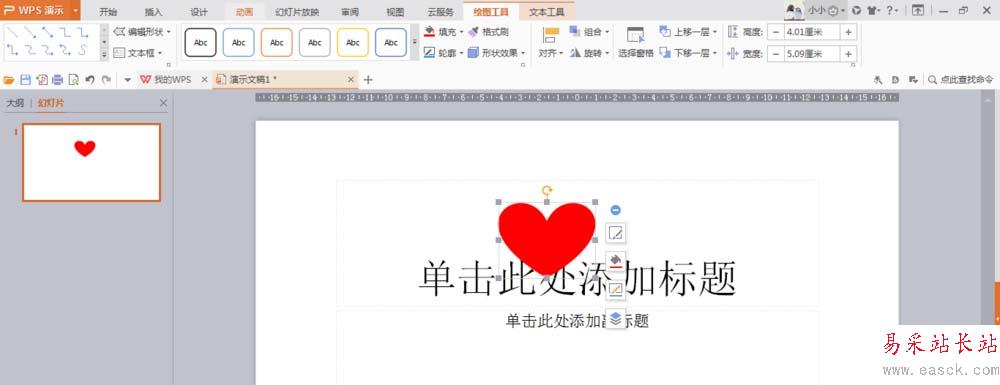Click the Undo arrow icon

90,80
